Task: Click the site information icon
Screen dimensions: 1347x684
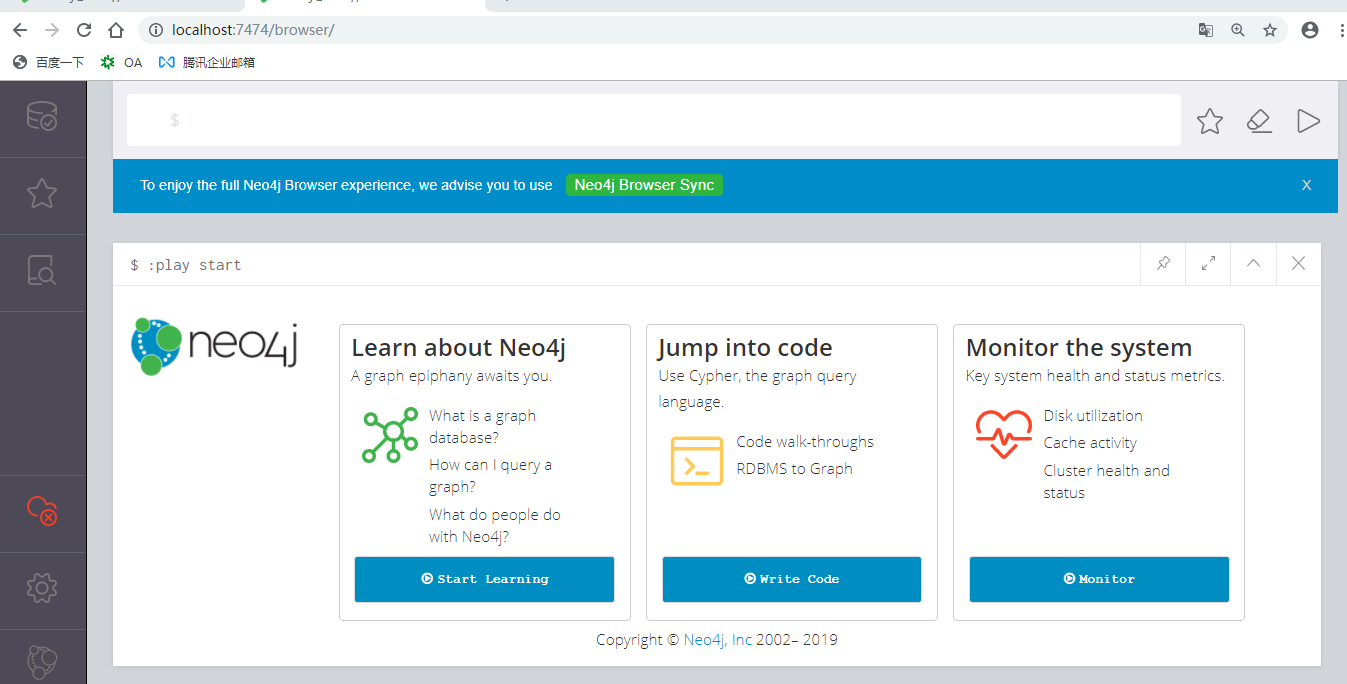Action: click(155, 30)
